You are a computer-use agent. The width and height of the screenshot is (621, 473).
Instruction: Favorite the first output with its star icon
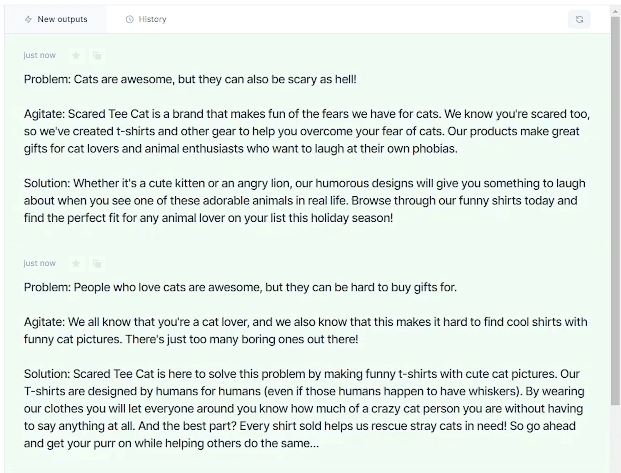[x=76, y=55]
